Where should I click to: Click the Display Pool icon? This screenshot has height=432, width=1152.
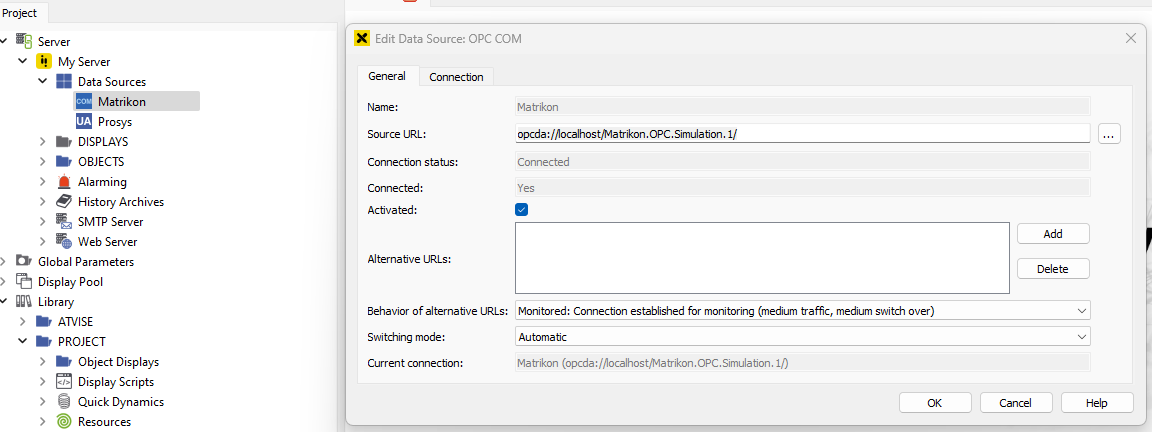tap(24, 281)
